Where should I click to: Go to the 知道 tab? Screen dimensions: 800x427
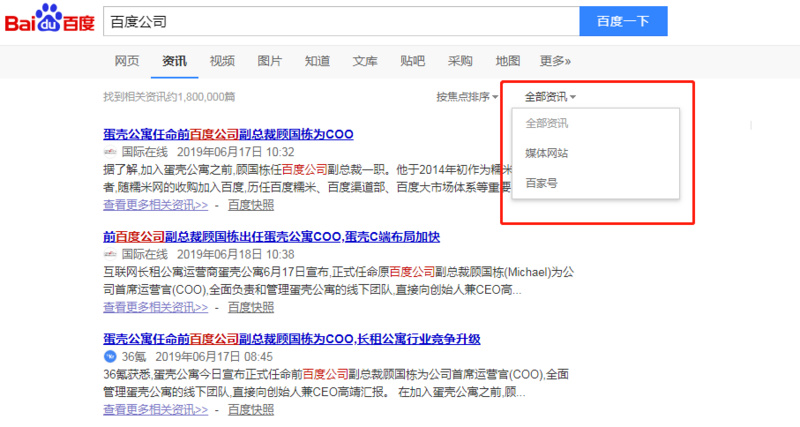[x=317, y=61]
